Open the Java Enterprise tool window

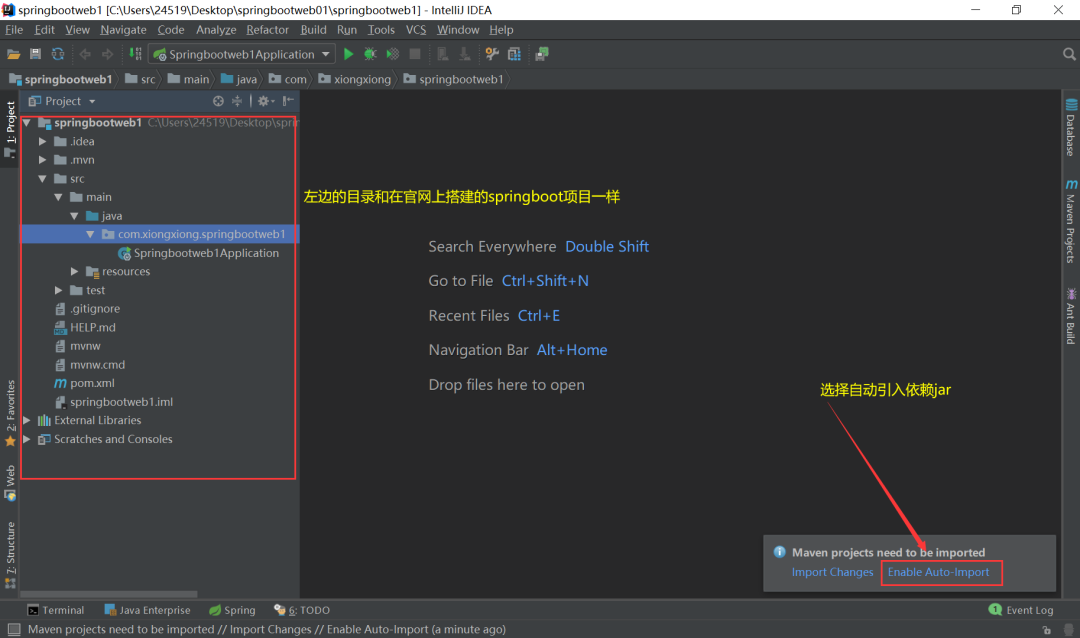147,610
